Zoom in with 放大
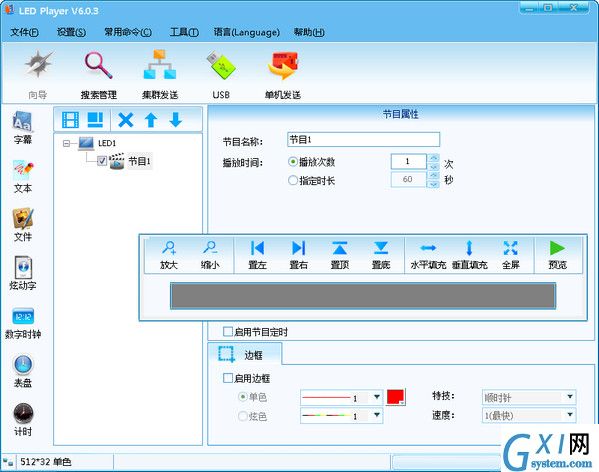 pyautogui.click(x=169, y=255)
